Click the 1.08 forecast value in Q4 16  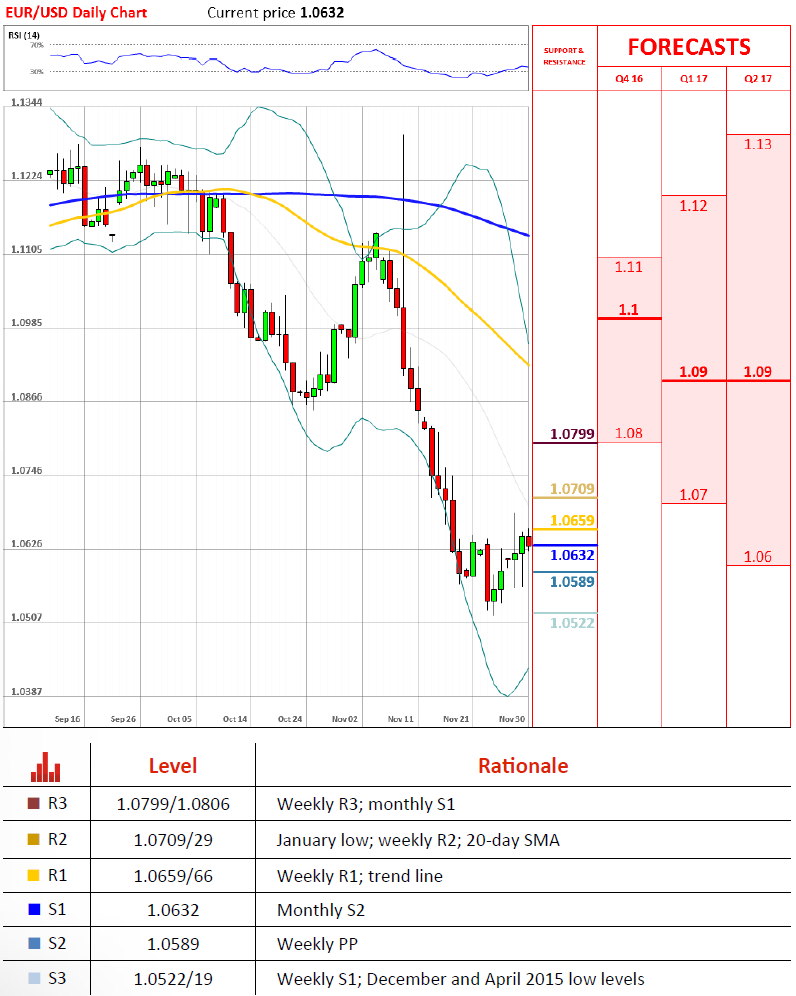[x=628, y=434]
